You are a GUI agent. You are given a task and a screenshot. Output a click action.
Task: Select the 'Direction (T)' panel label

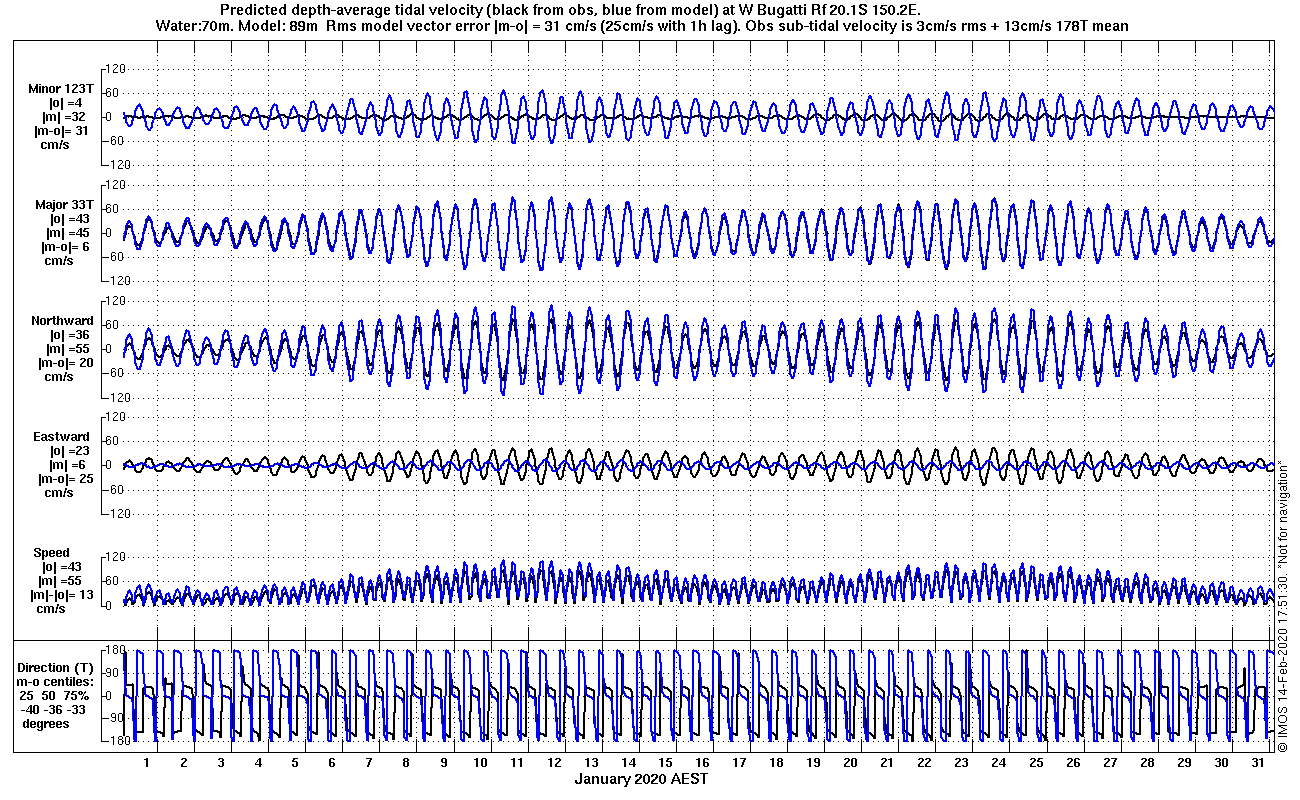57,667
